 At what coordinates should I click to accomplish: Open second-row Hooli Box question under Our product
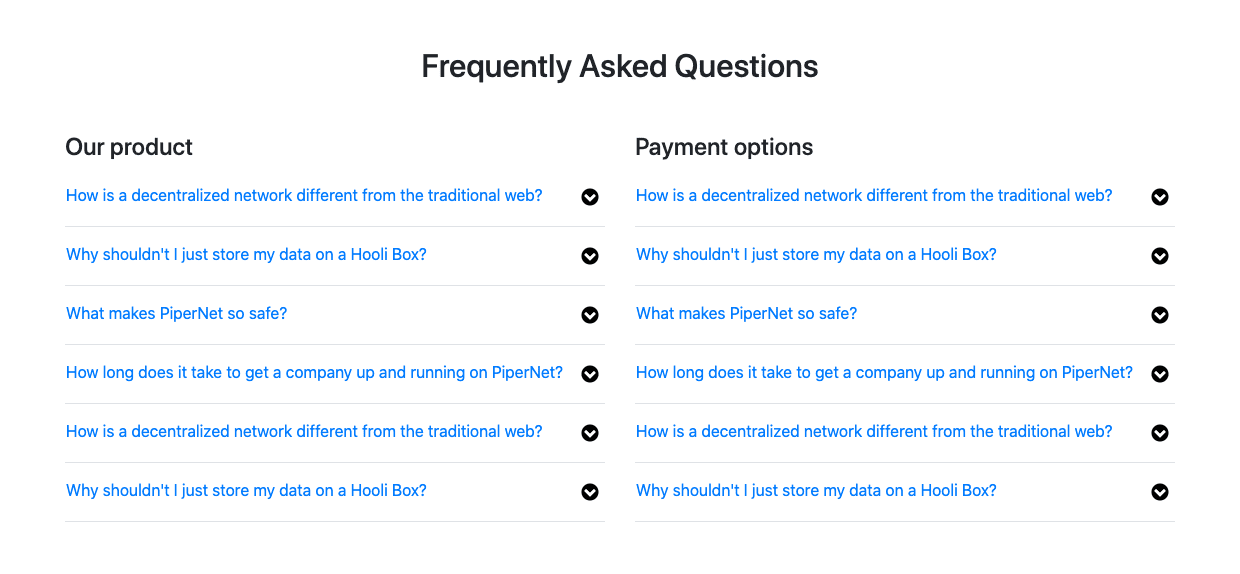[246, 255]
